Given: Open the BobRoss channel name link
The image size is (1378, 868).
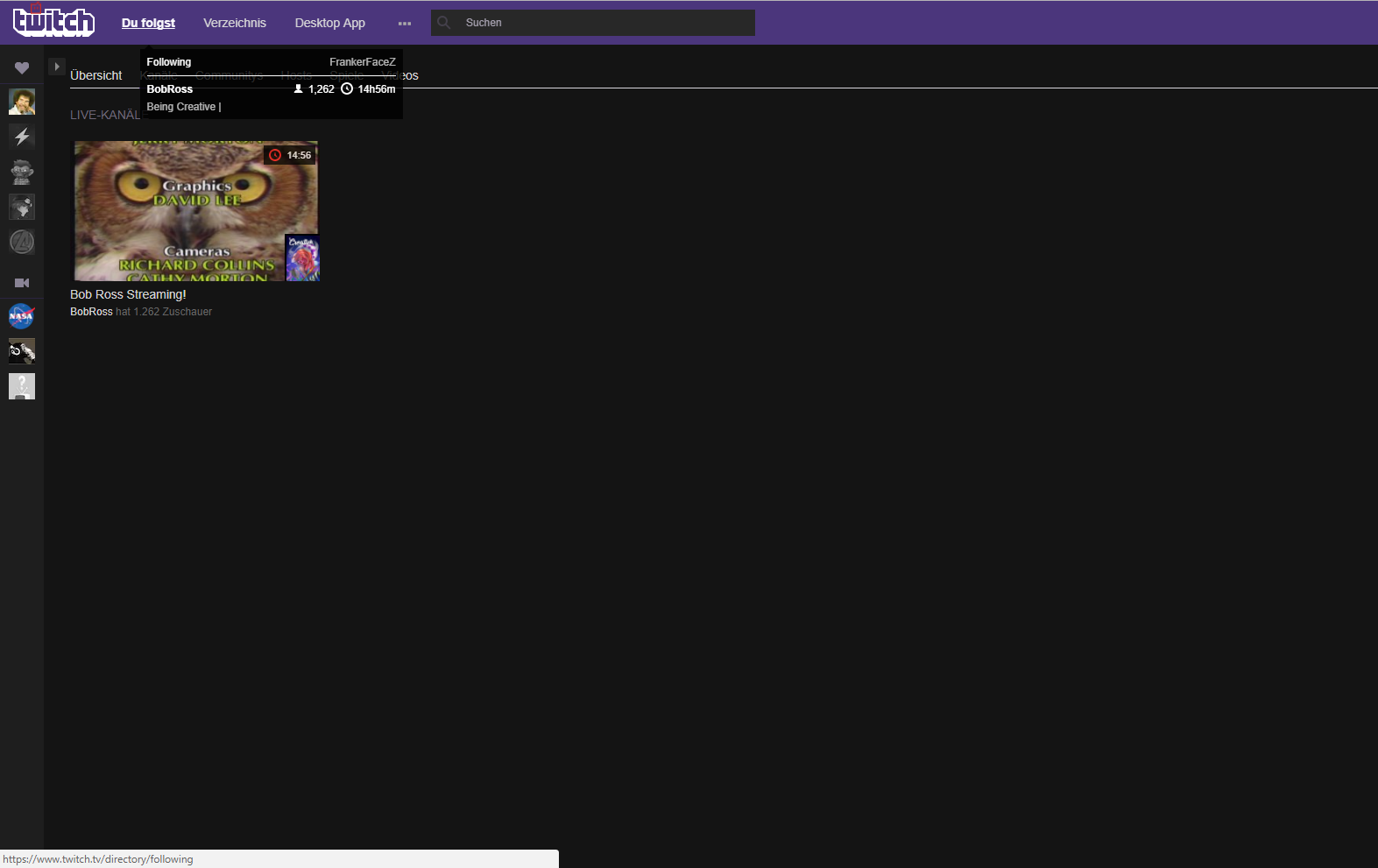Looking at the screenshot, I should (91, 312).
